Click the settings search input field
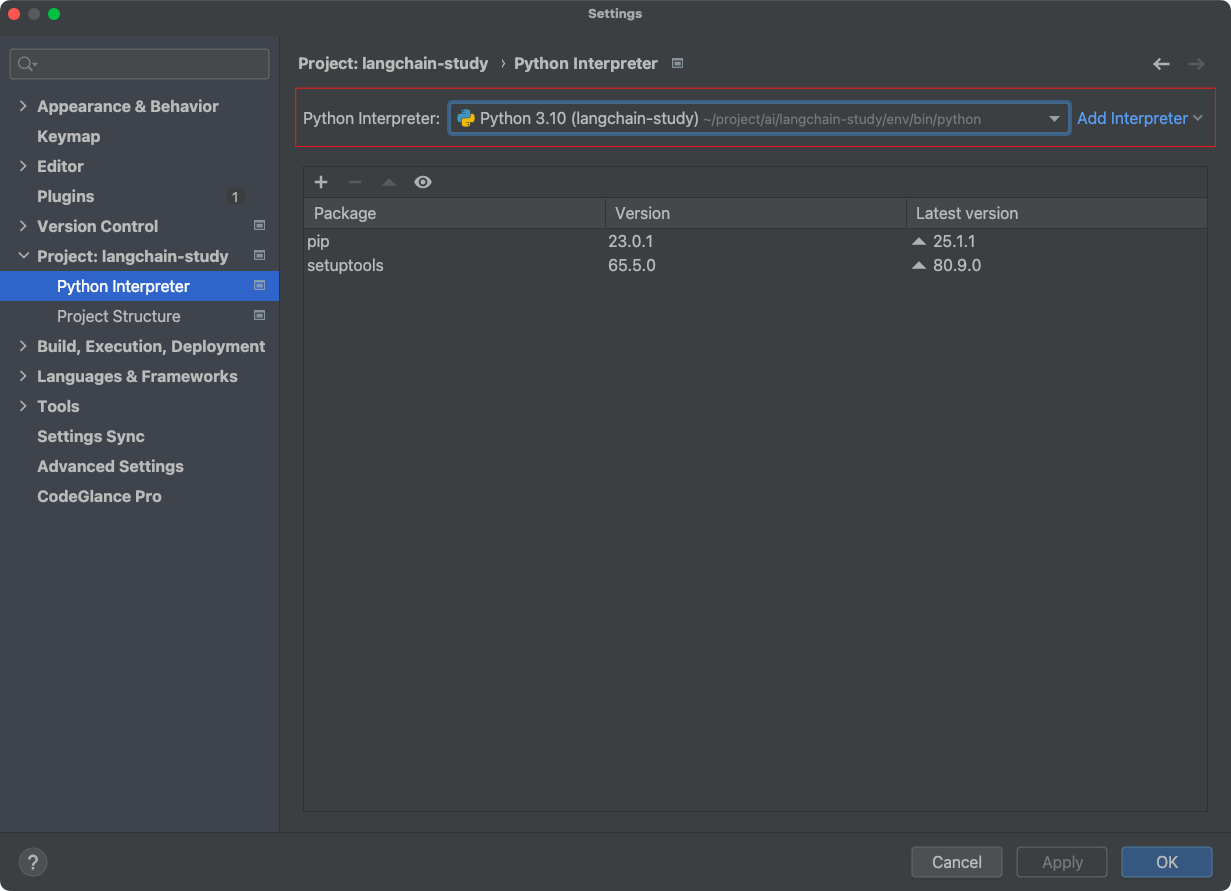This screenshot has height=891, width=1231. click(x=138, y=63)
